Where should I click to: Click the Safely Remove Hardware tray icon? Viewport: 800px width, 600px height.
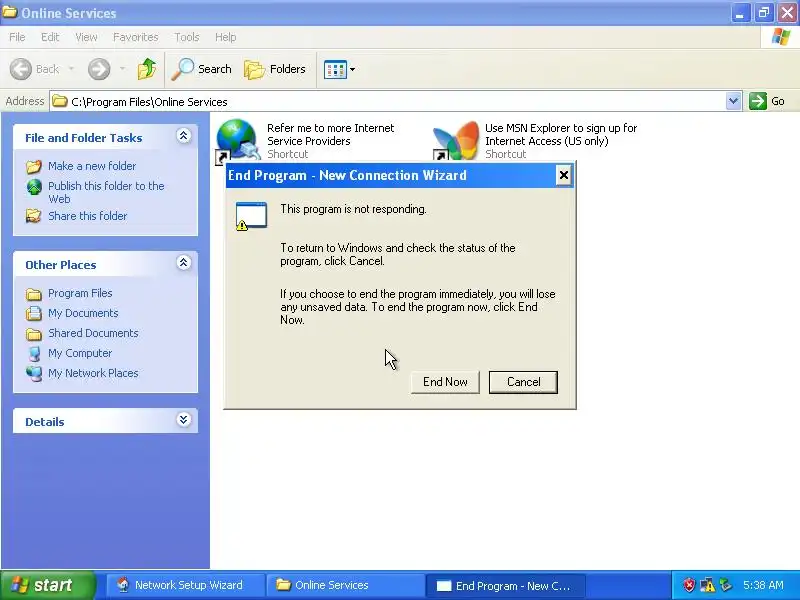(726, 585)
